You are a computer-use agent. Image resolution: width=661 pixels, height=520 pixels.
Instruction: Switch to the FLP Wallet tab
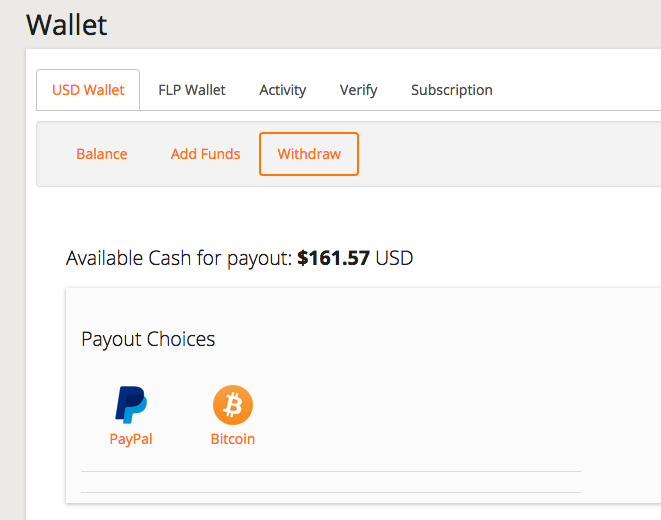pos(192,90)
